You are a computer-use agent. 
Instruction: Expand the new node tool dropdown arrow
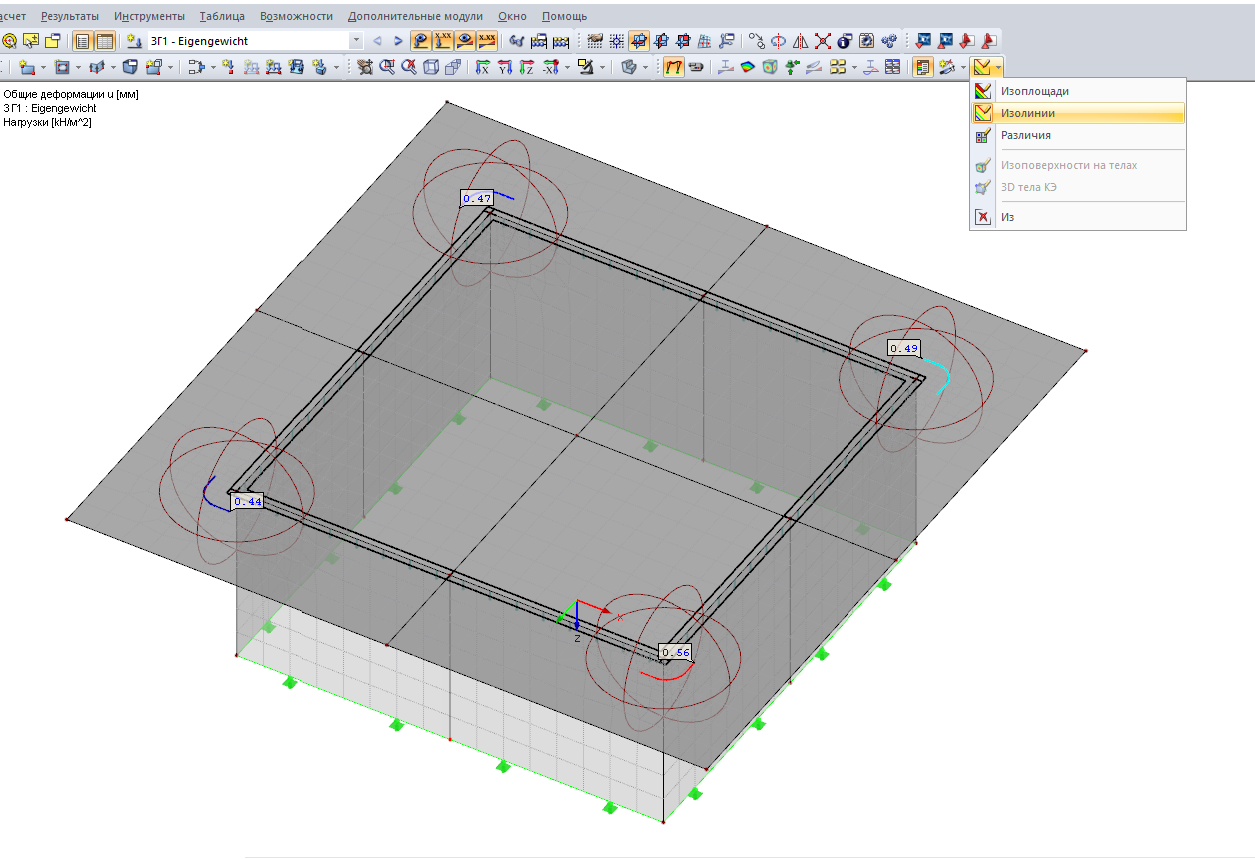[43, 67]
